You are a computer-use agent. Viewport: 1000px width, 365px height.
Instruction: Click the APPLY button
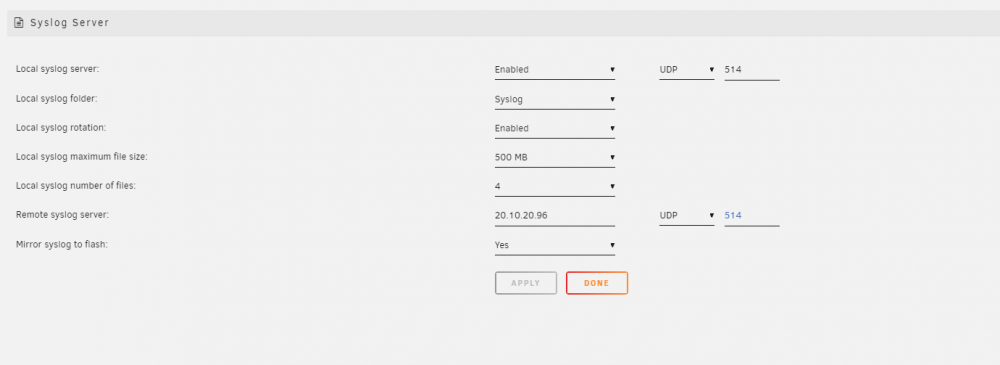point(526,283)
